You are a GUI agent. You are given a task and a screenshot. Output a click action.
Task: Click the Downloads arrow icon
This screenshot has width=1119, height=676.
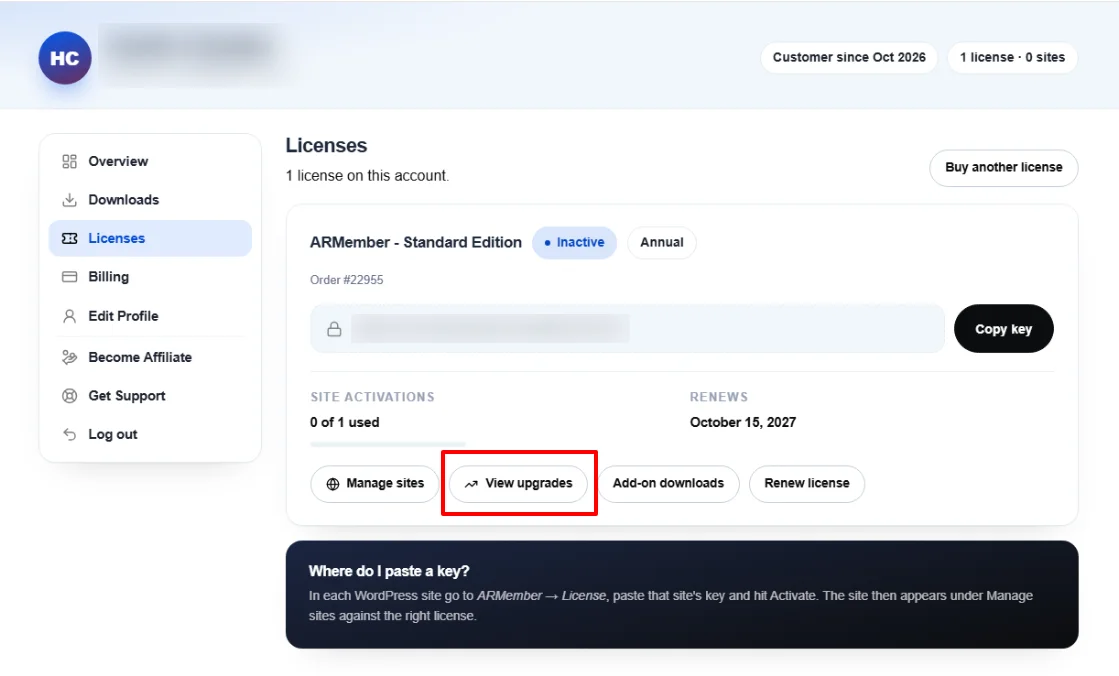[x=69, y=200]
